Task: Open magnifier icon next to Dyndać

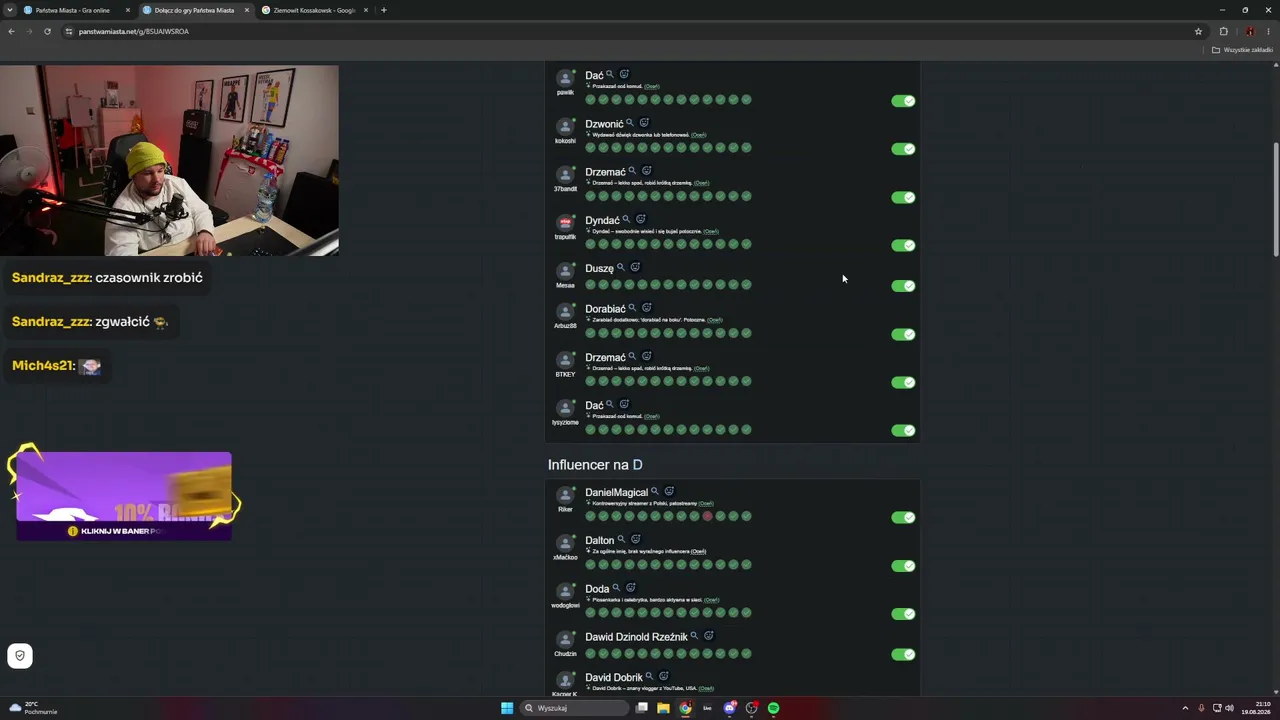Action: [x=627, y=219]
